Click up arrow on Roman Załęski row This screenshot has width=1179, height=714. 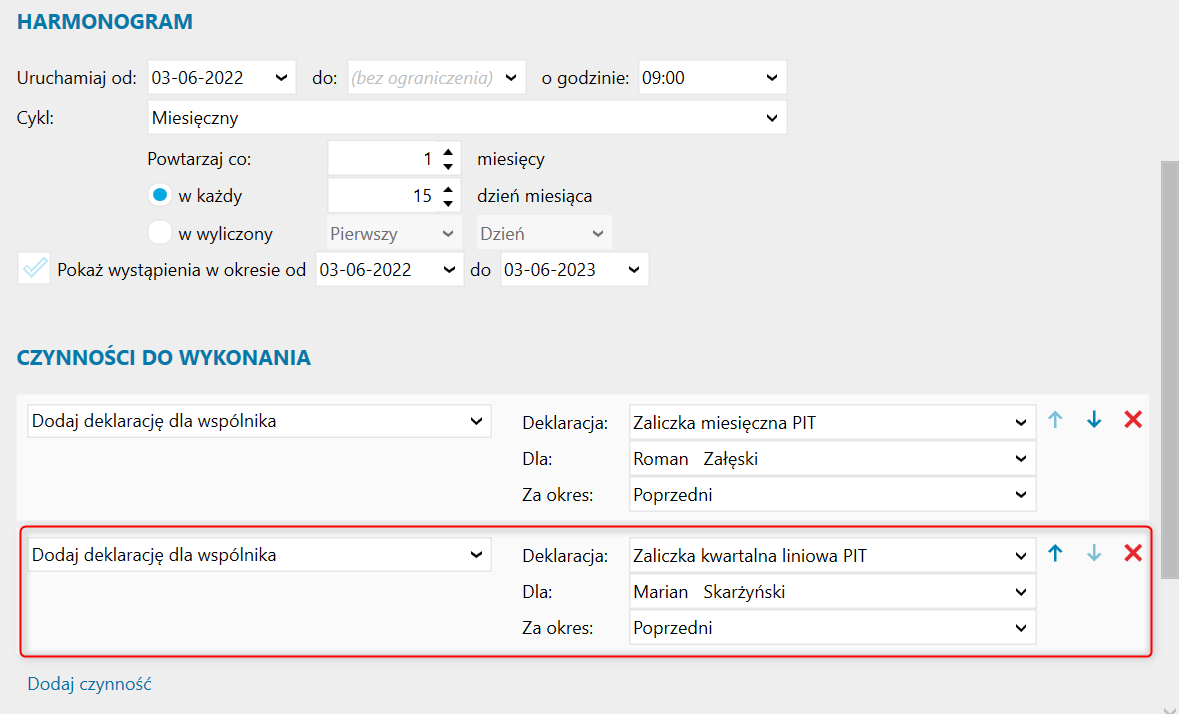(x=1055, y=421)
